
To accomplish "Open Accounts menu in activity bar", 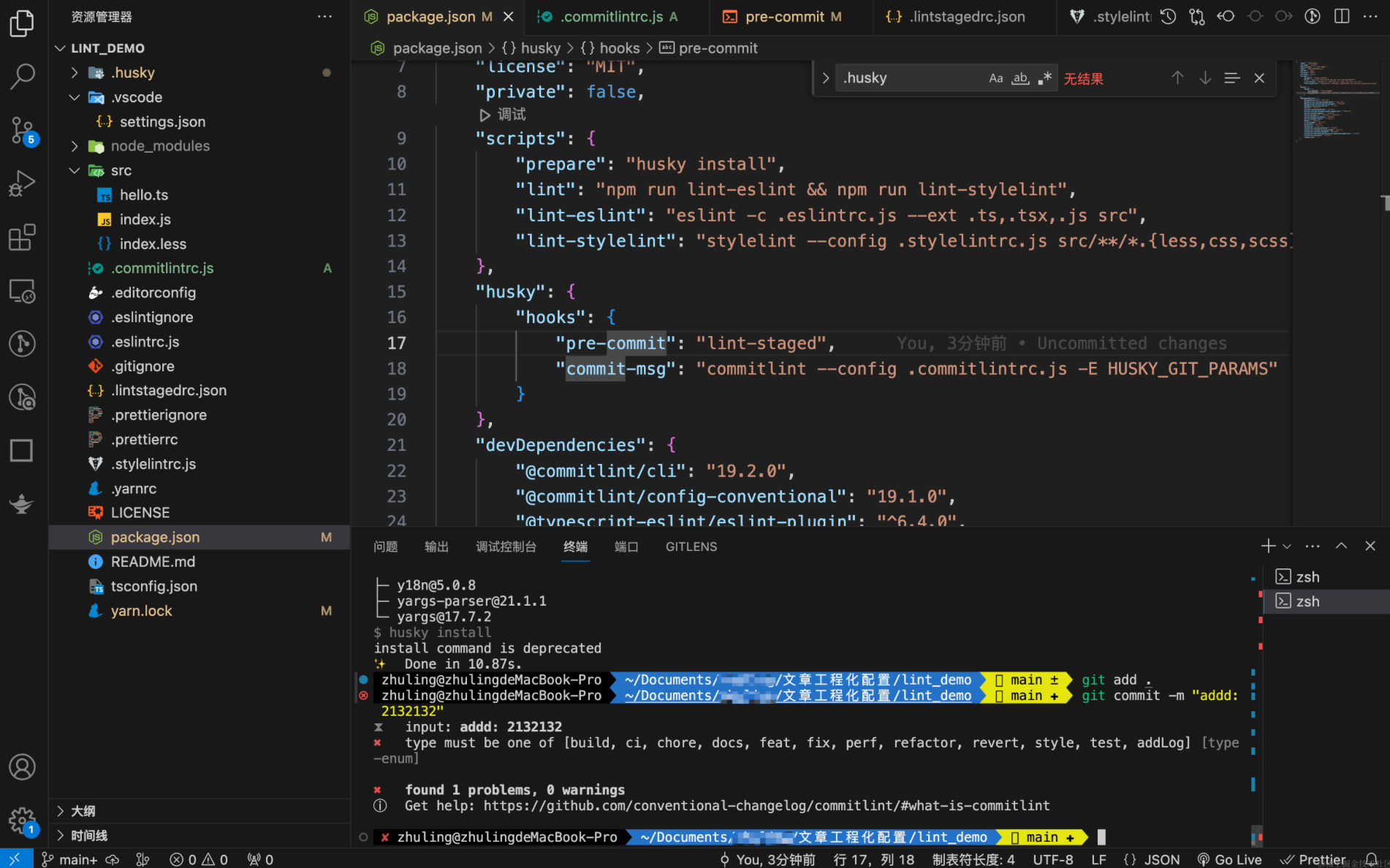I will (22, 767).
